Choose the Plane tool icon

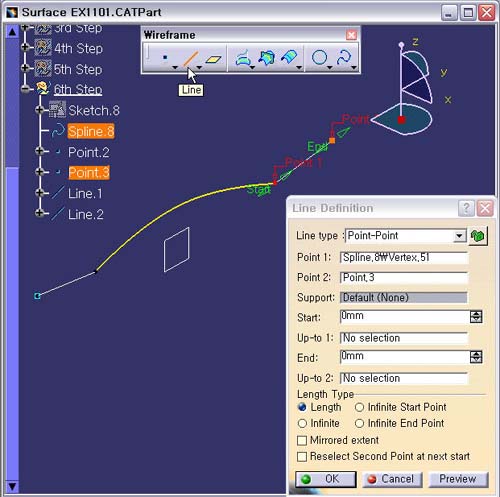[214, 59]
